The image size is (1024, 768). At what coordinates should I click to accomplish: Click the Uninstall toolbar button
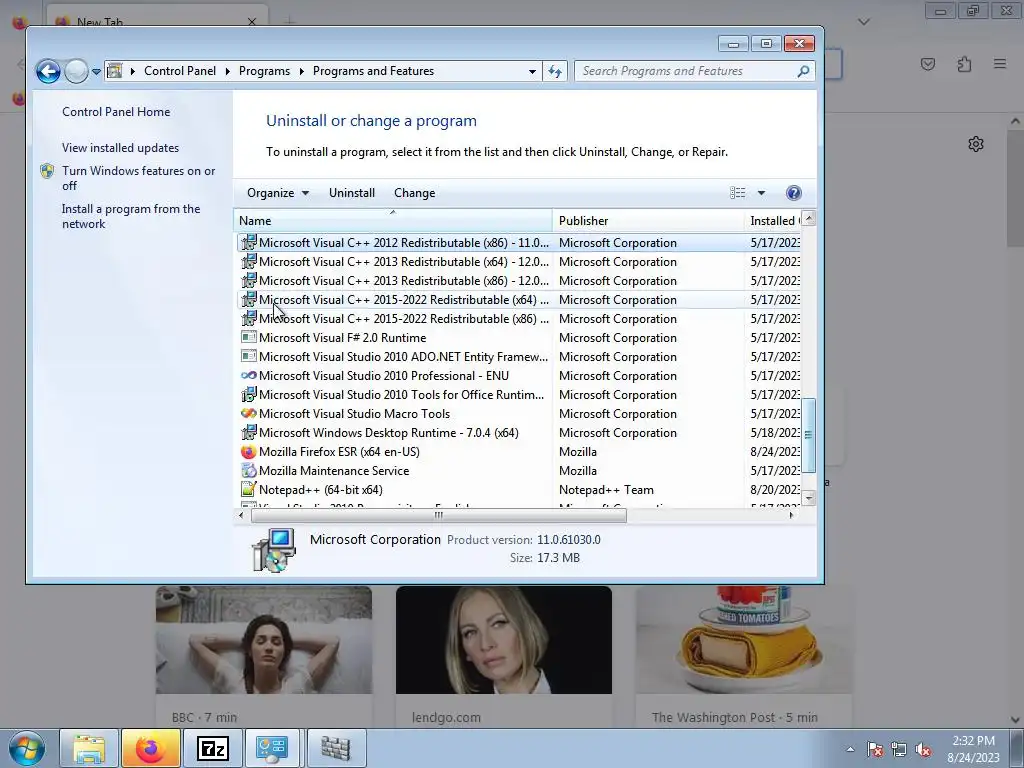(x=352, y=193)
